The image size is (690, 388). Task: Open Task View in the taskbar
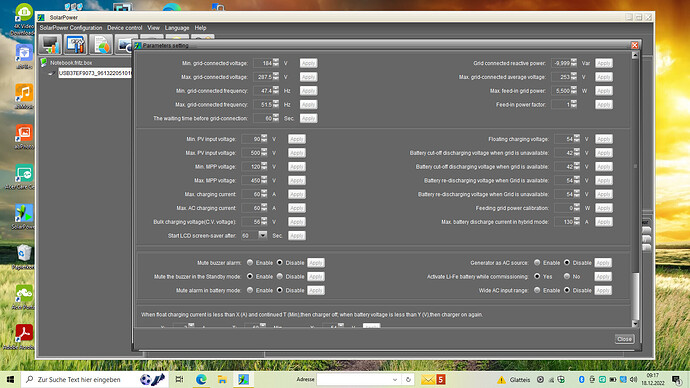tap(179, 379)
